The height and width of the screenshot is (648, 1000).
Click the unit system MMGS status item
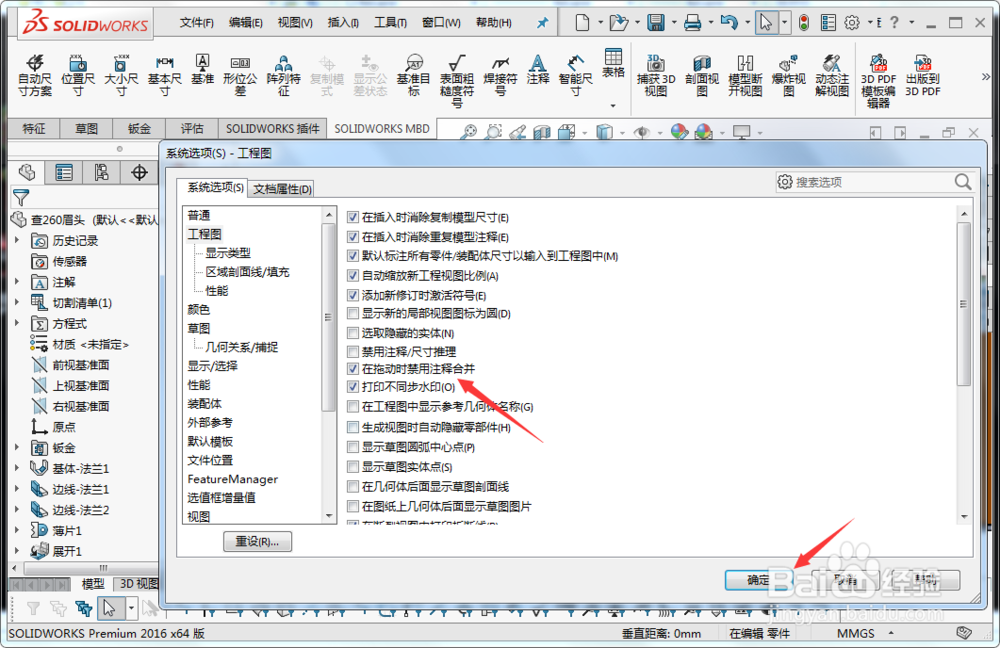(x=855, y=633)
